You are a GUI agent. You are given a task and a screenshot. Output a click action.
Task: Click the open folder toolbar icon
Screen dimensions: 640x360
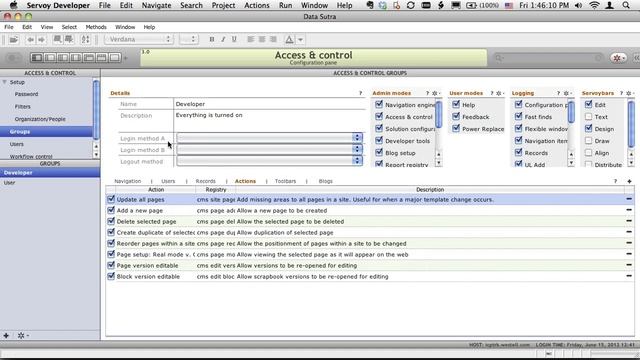(13, 40)
